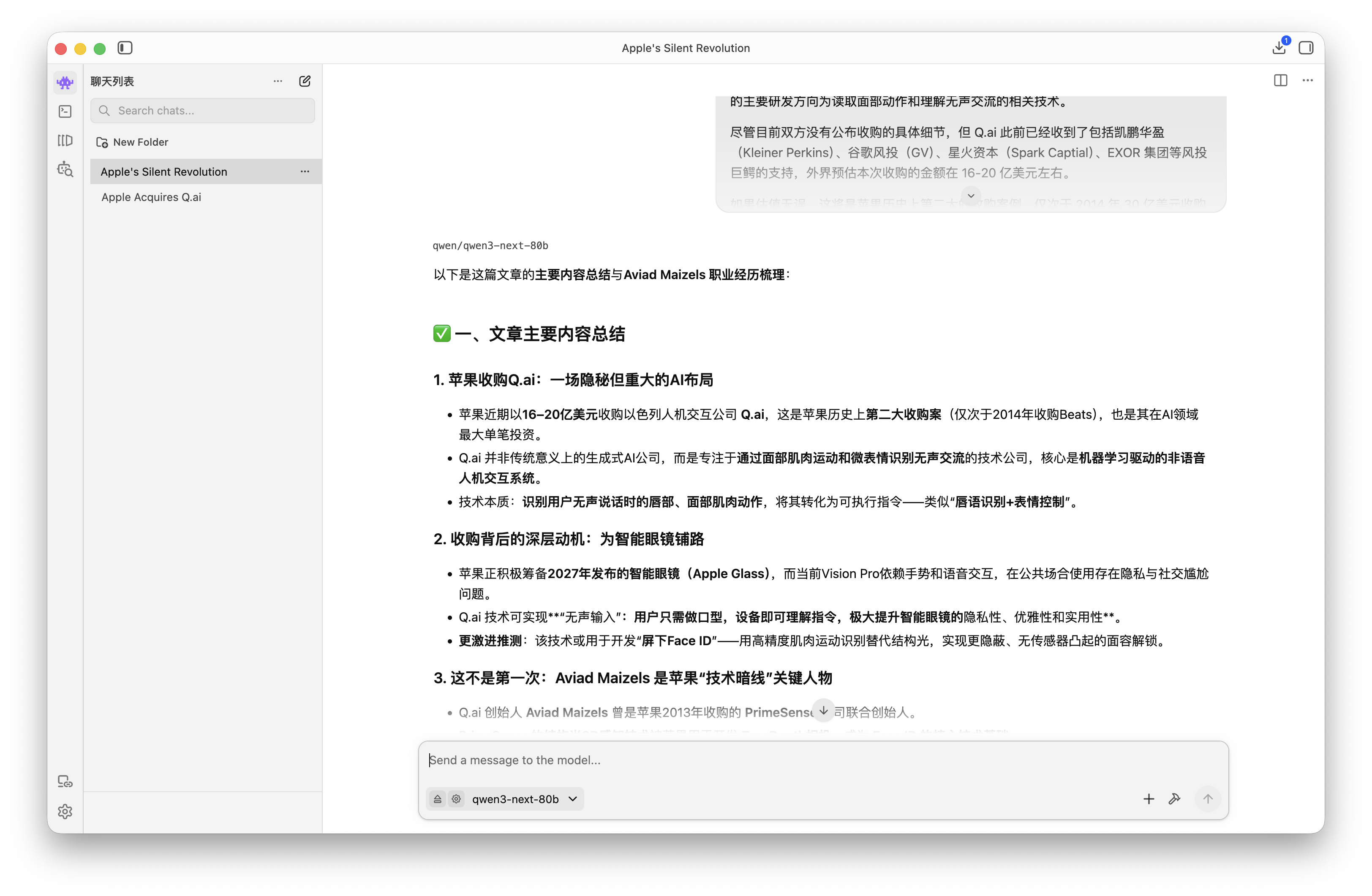Jump to bottom with the down arrow button
Image resolution: width=1372 pixels, height=896 pixels.
[x=823, y=711]
